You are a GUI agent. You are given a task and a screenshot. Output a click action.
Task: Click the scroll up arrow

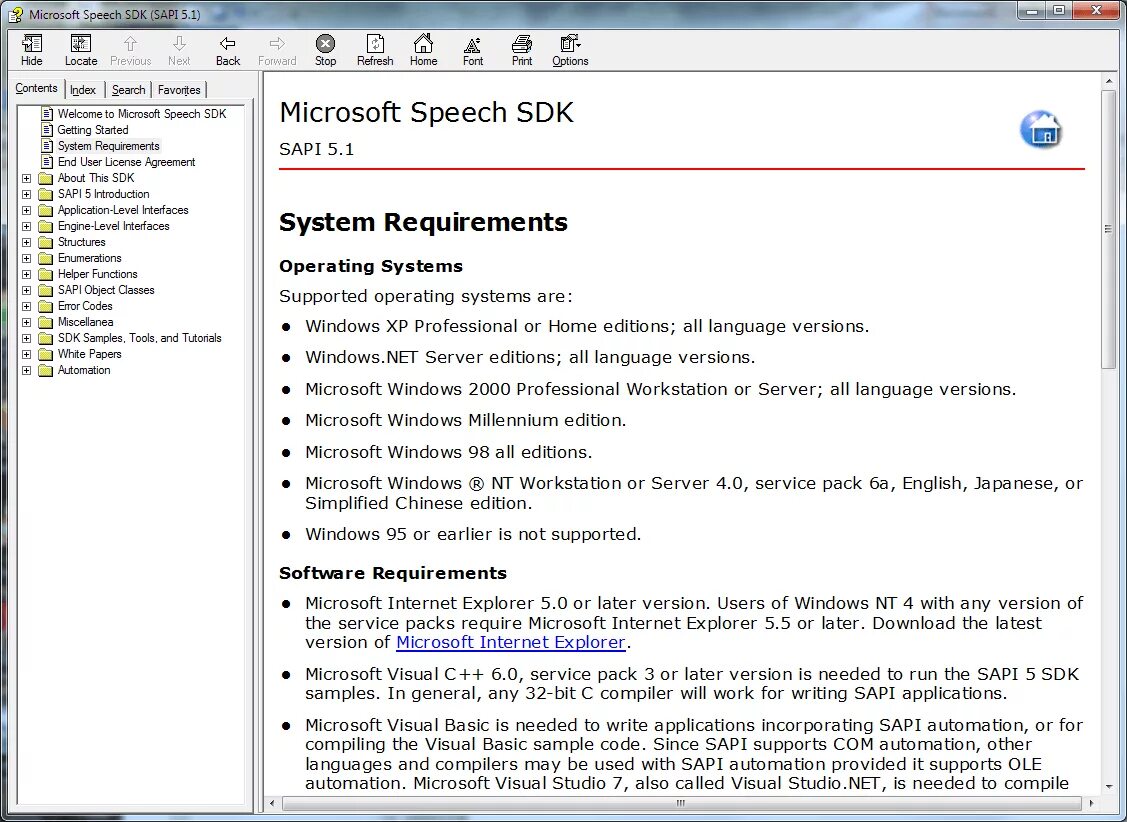coord(1108,81)
